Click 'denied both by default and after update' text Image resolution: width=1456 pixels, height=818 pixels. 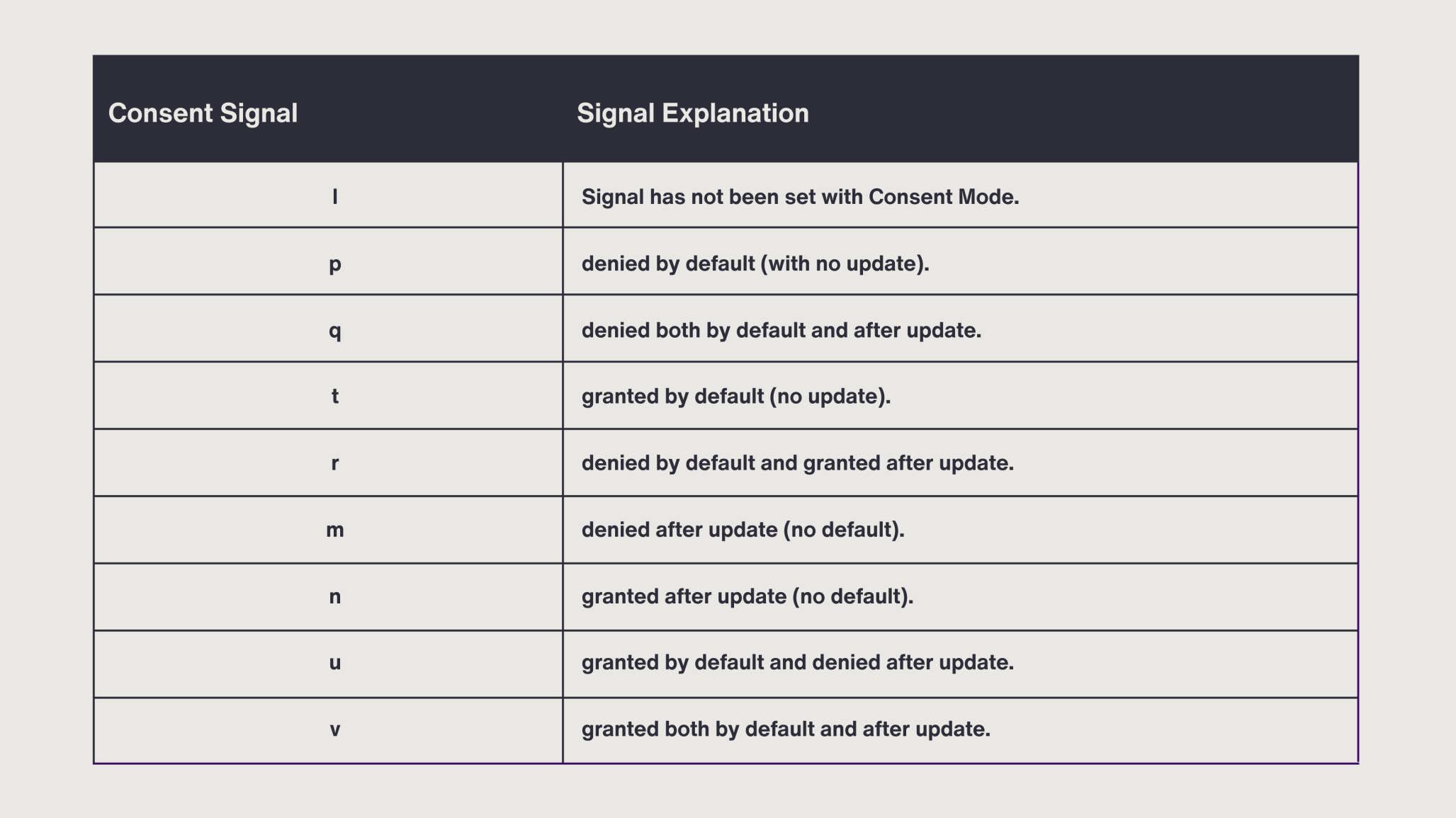click(x=781, y=330)
